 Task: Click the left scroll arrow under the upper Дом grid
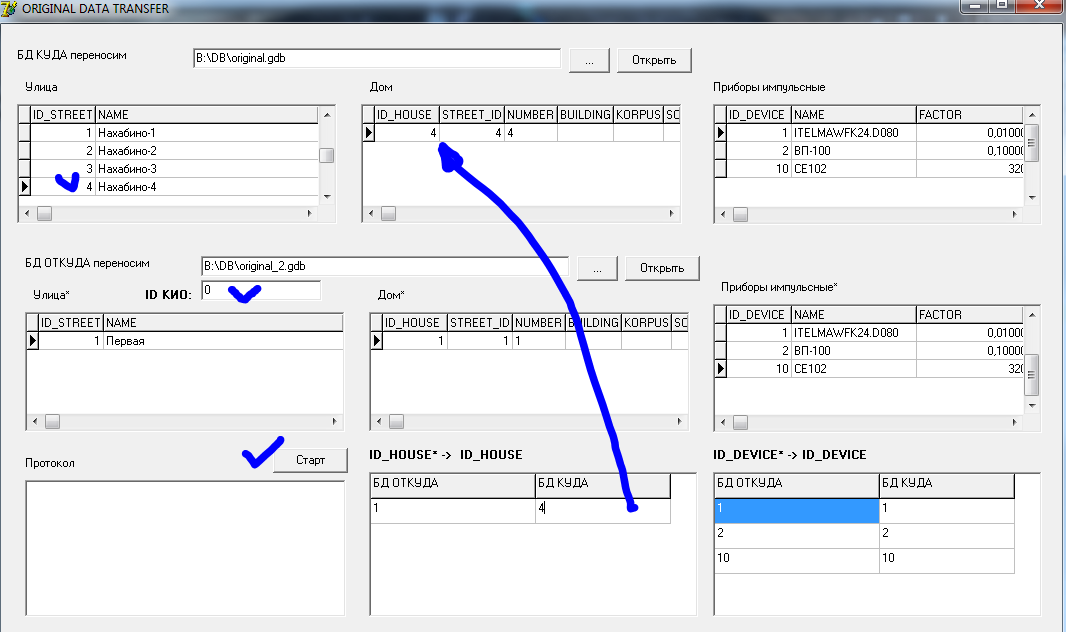(369, 213)
